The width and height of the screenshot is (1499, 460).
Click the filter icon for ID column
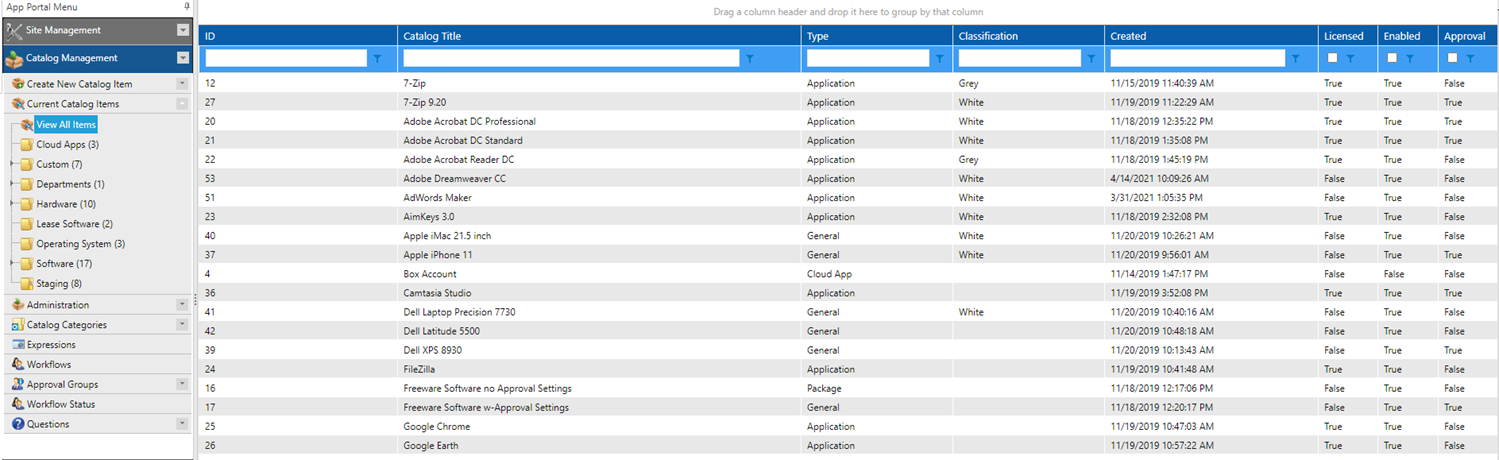[x=377, y=59]
